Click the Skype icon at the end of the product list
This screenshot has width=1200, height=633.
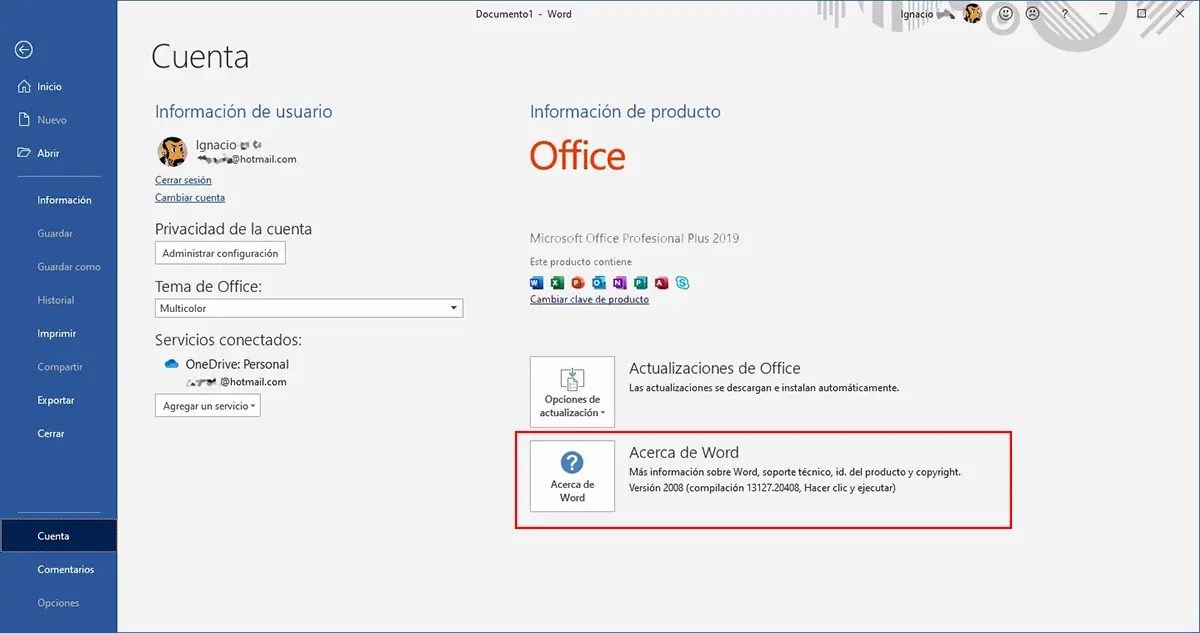coord(683,283)
